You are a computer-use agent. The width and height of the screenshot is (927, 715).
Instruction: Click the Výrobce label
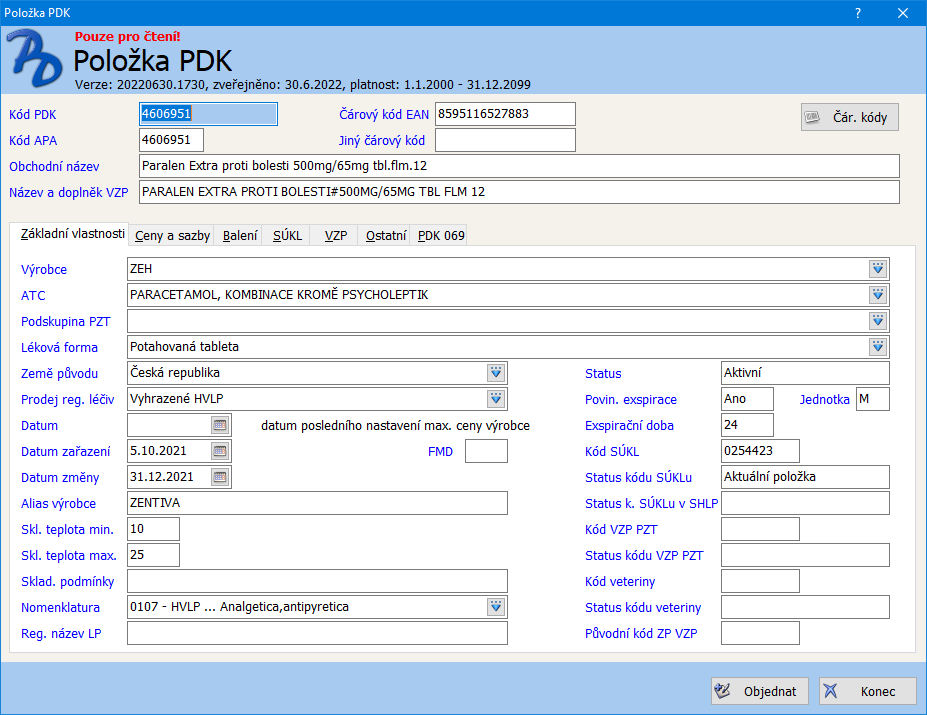[44, 270]
